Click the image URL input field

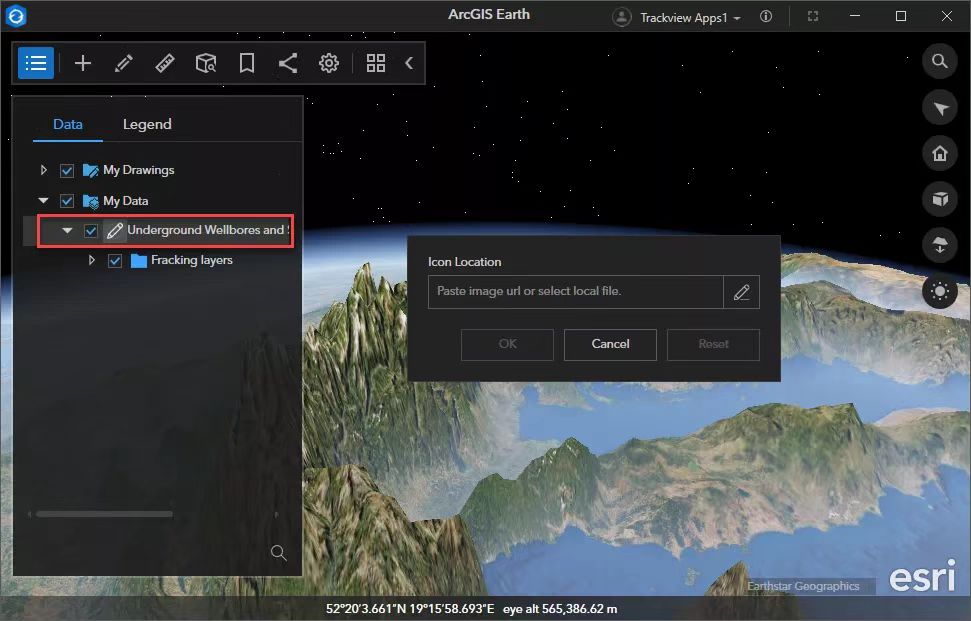pyautogui.click(x=575, y=292)
